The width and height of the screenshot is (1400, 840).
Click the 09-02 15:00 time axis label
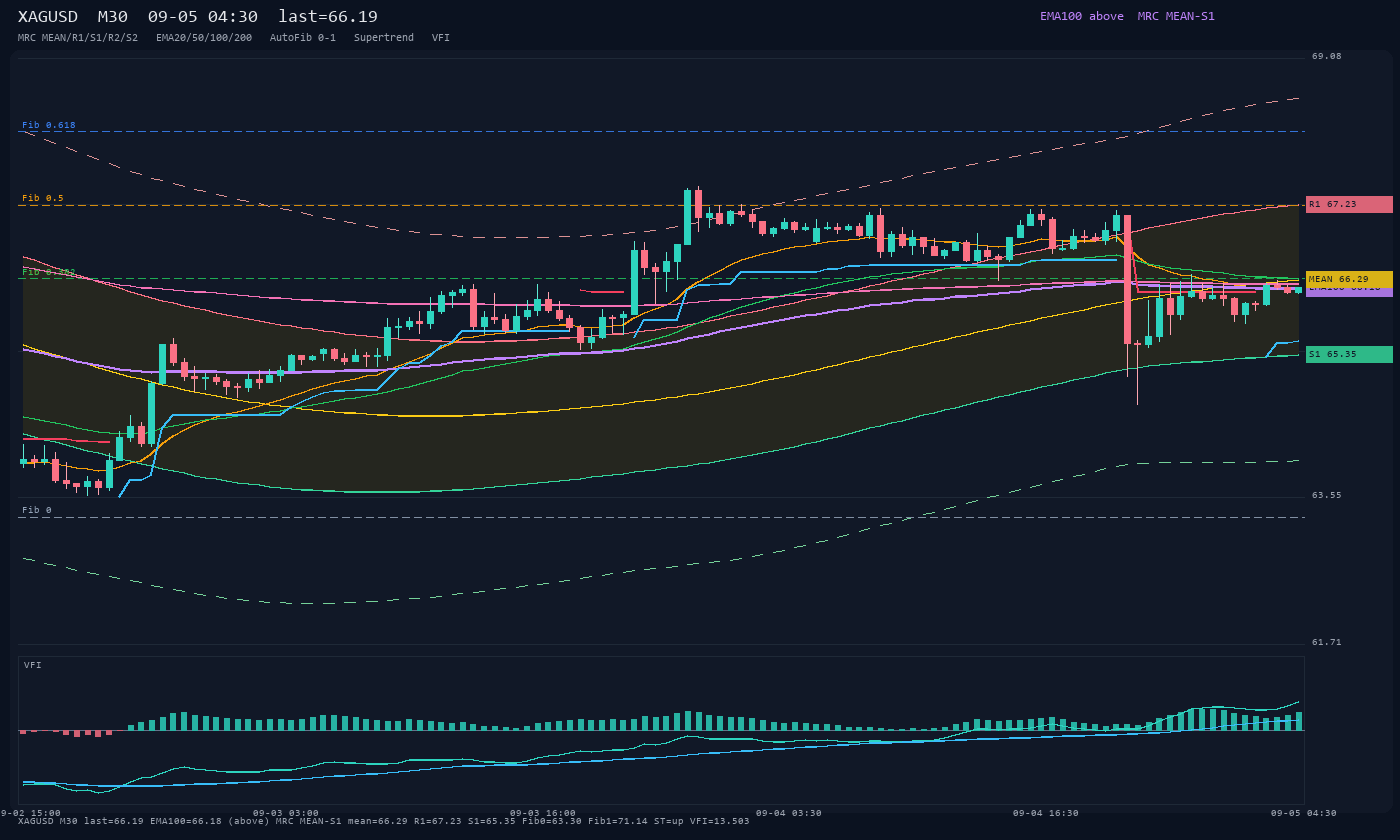pos(30,813)
